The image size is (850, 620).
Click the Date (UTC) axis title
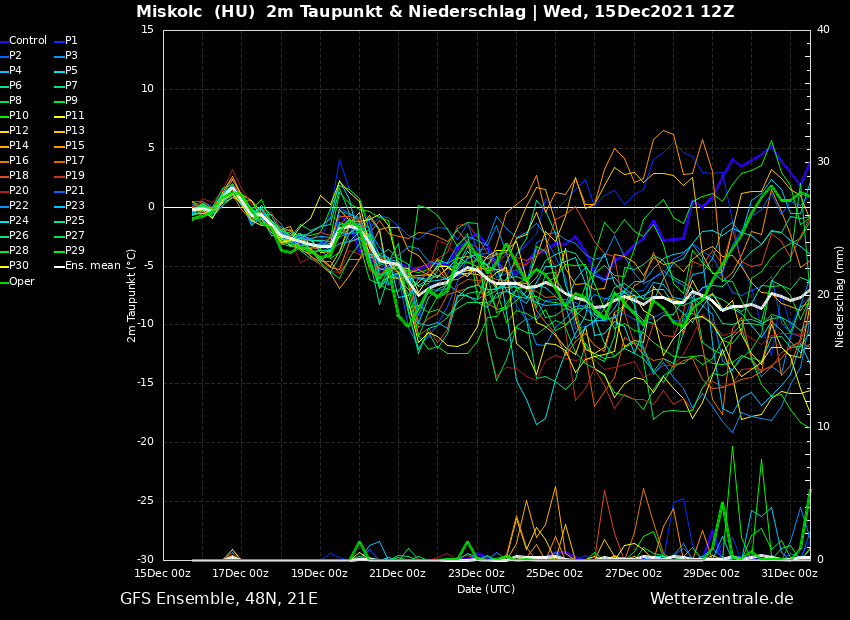pos(486,590)
